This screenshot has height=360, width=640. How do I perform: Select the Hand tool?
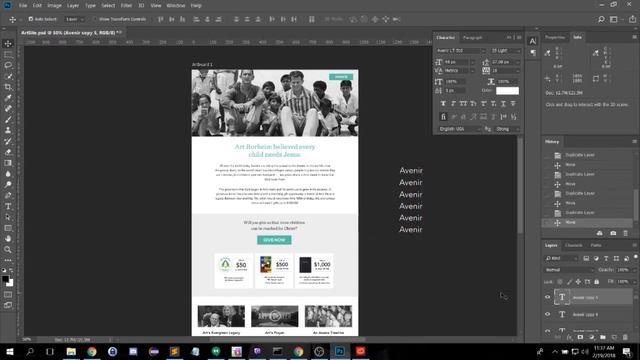pyautogui.click(x=8, y=238)
